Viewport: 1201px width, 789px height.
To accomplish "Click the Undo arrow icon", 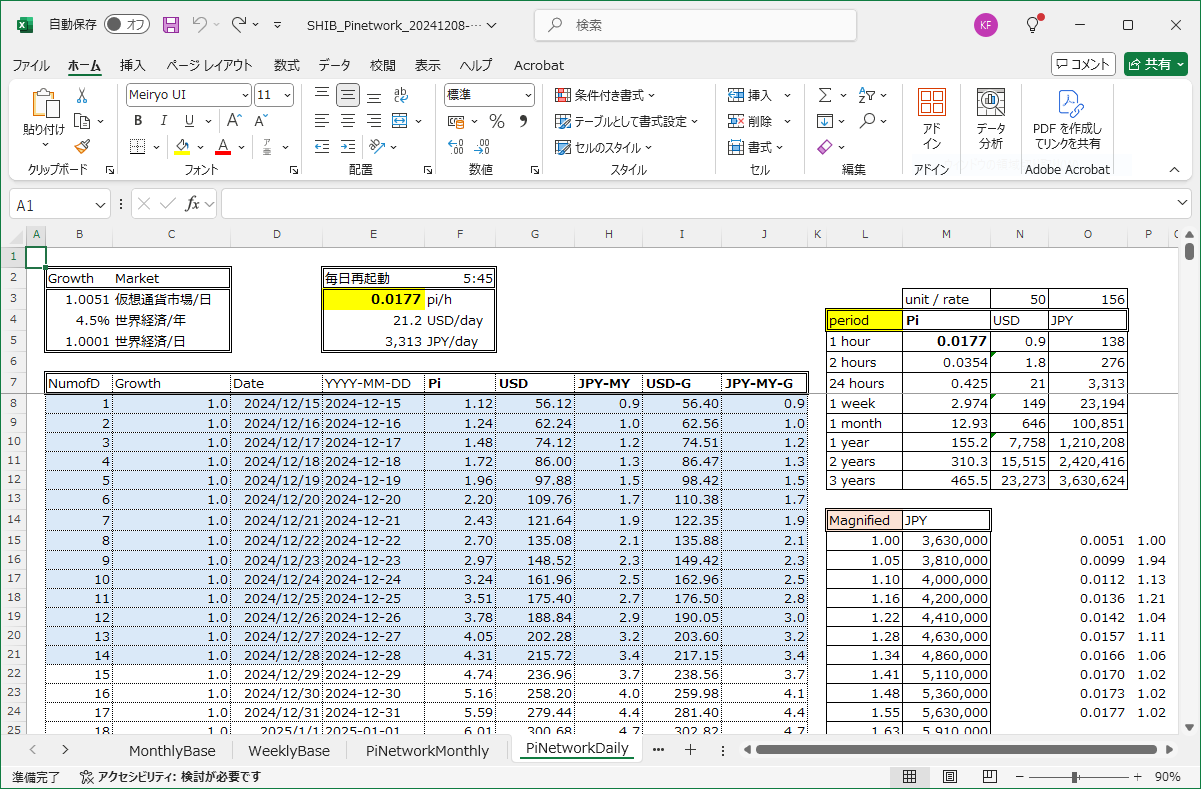I will point(199,24).
